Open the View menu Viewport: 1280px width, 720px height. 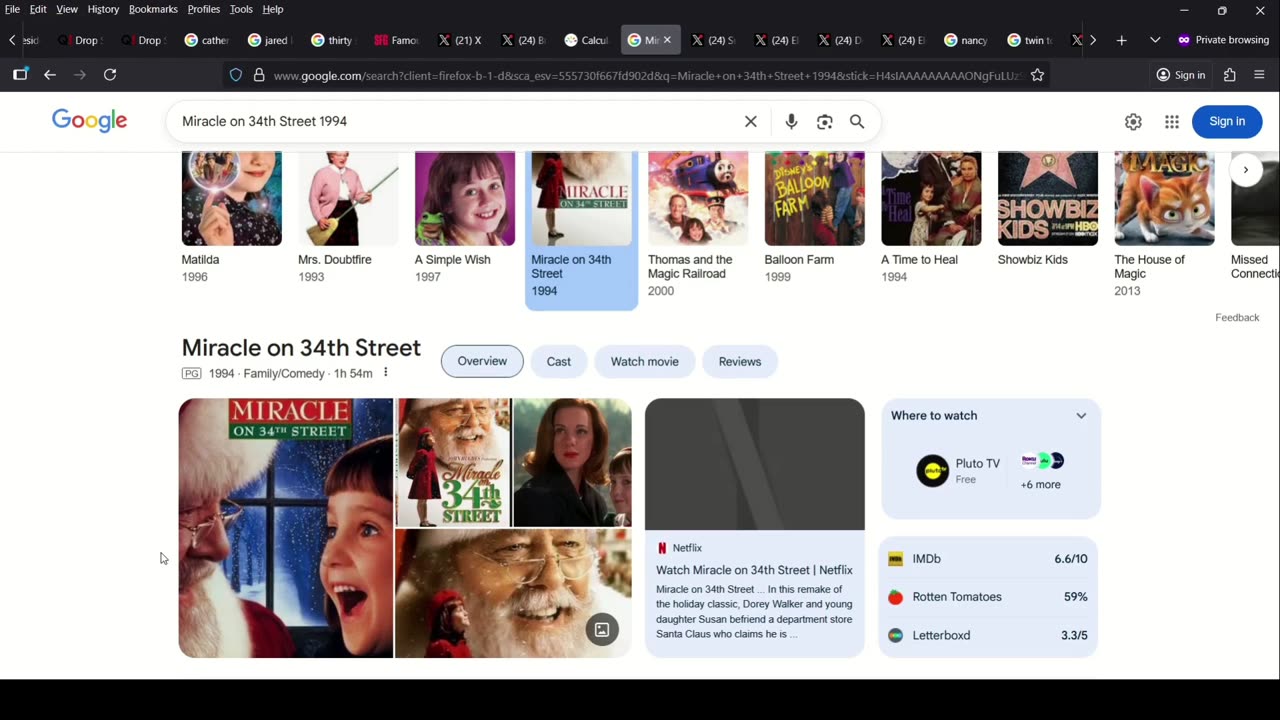67,9
